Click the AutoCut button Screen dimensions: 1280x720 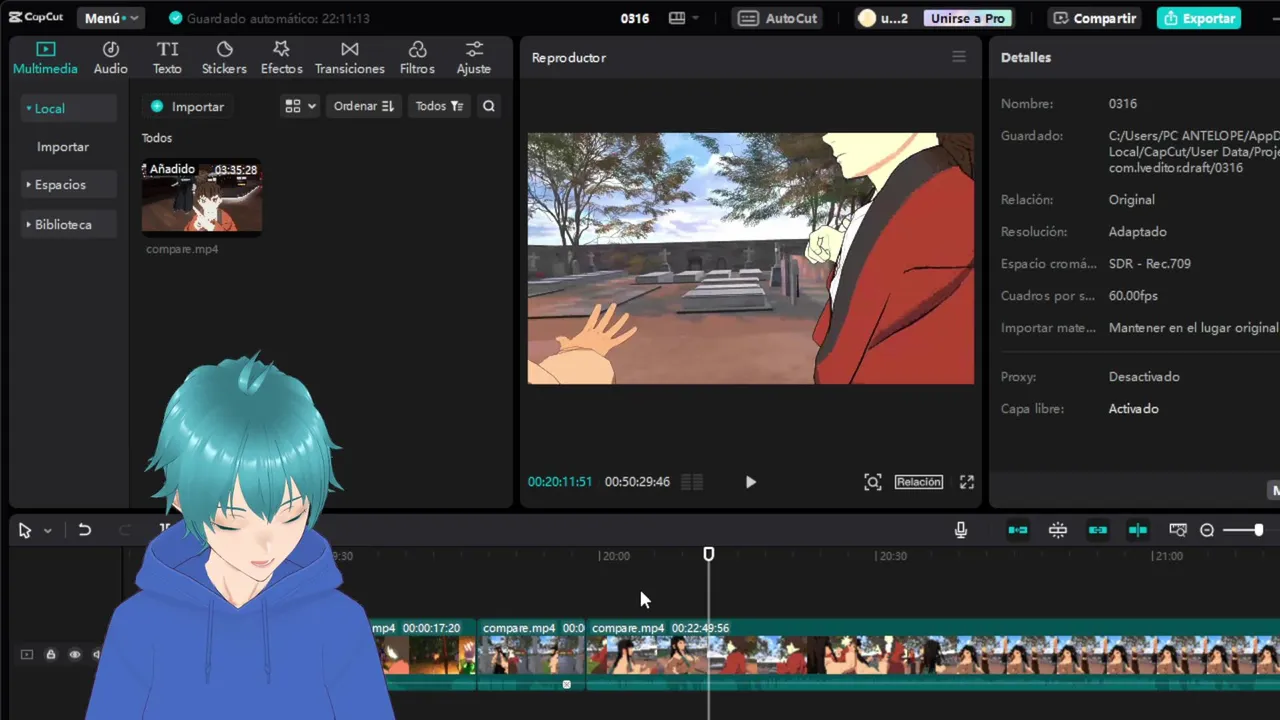(779, 18)
